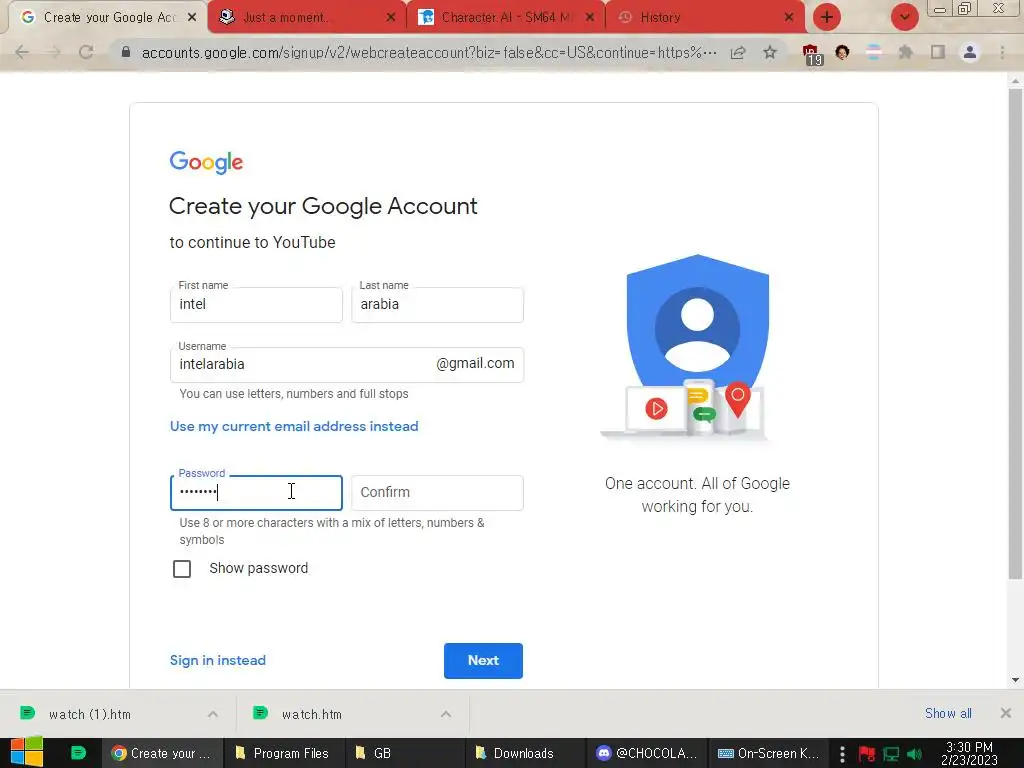1024x768 pixels.
Task: Go back using the browser back arrow
Action: point(22,52)
